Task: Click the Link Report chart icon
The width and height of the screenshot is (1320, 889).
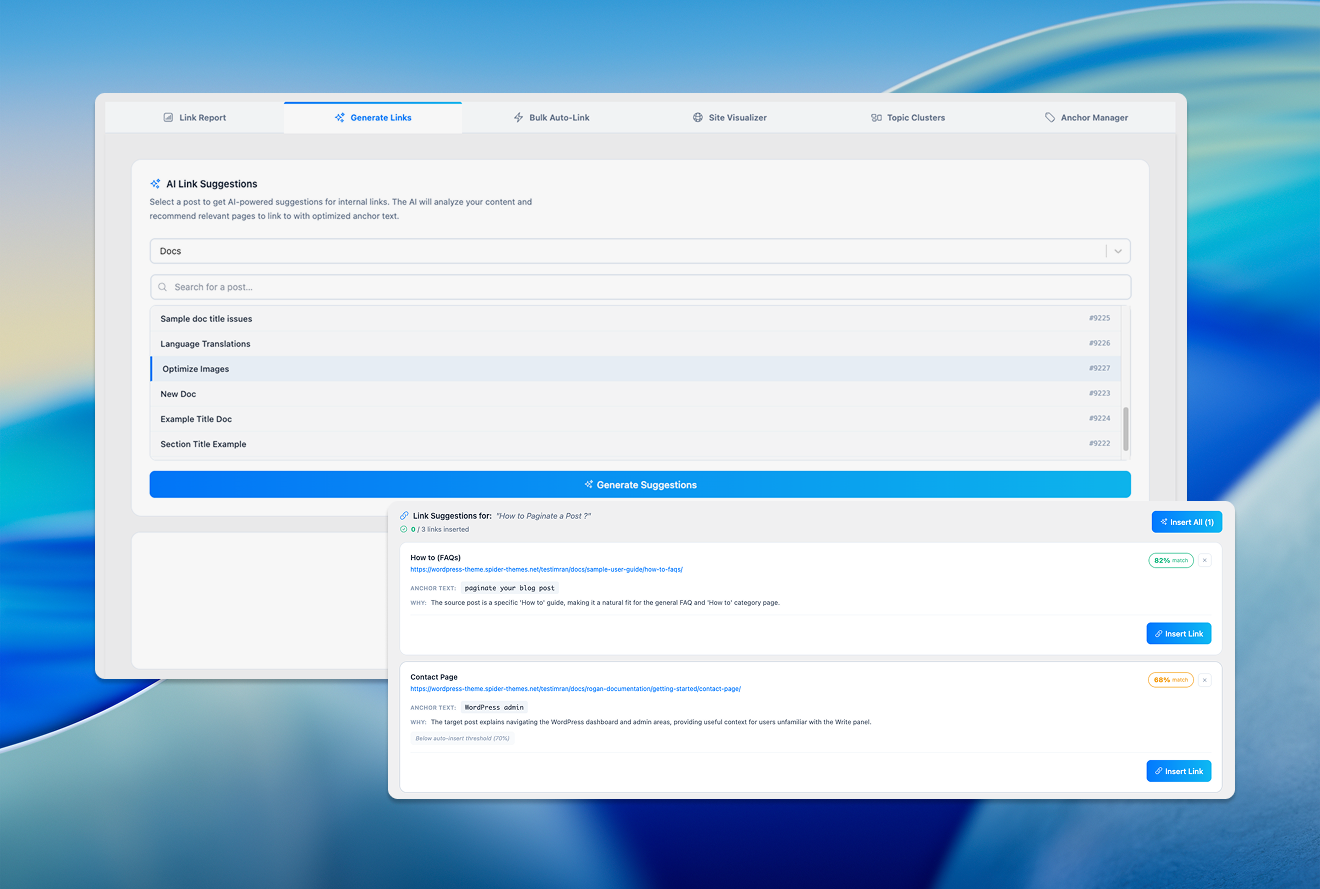Action: 168,118
